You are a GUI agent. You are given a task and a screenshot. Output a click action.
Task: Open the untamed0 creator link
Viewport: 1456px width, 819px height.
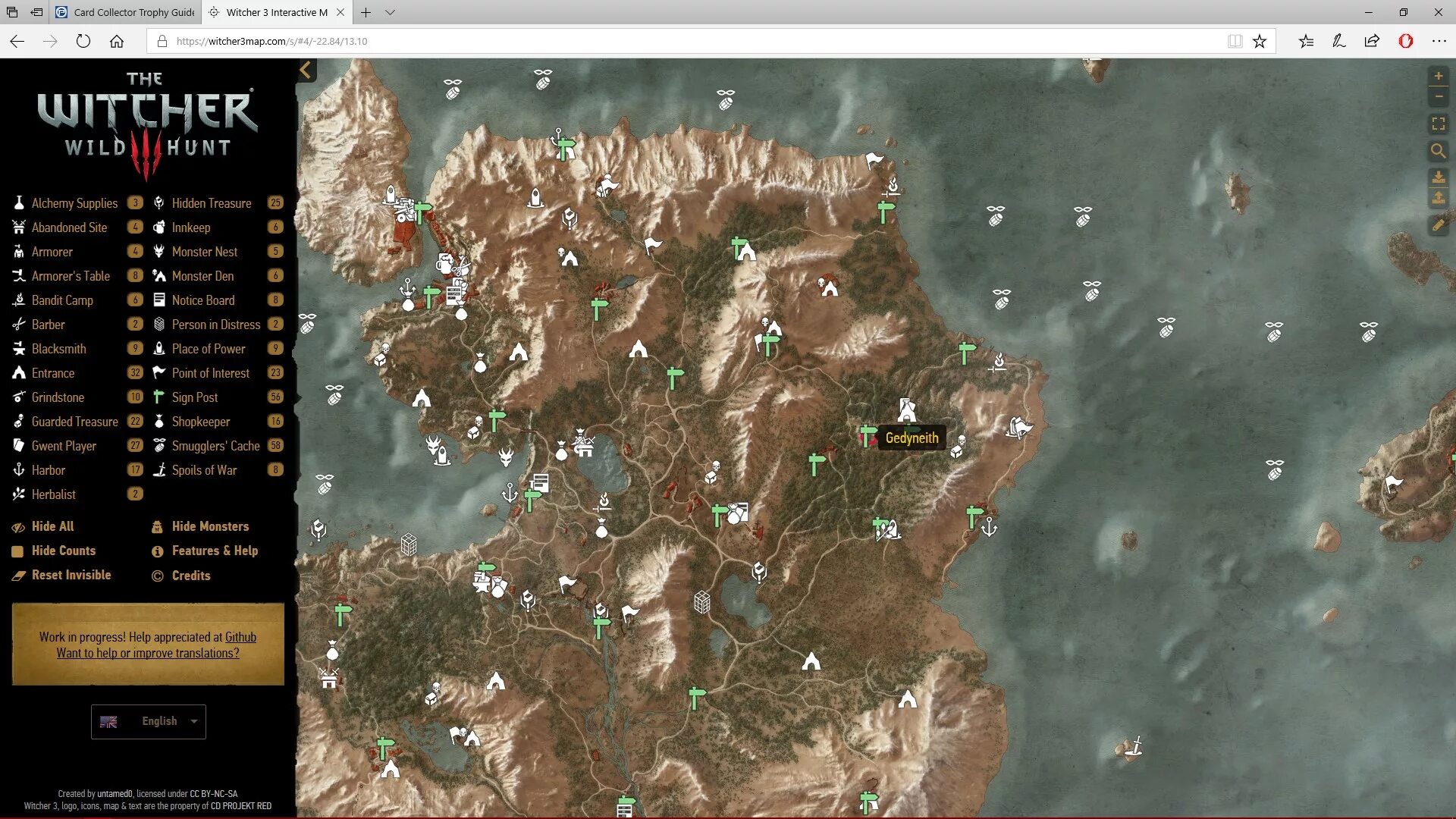115,794
